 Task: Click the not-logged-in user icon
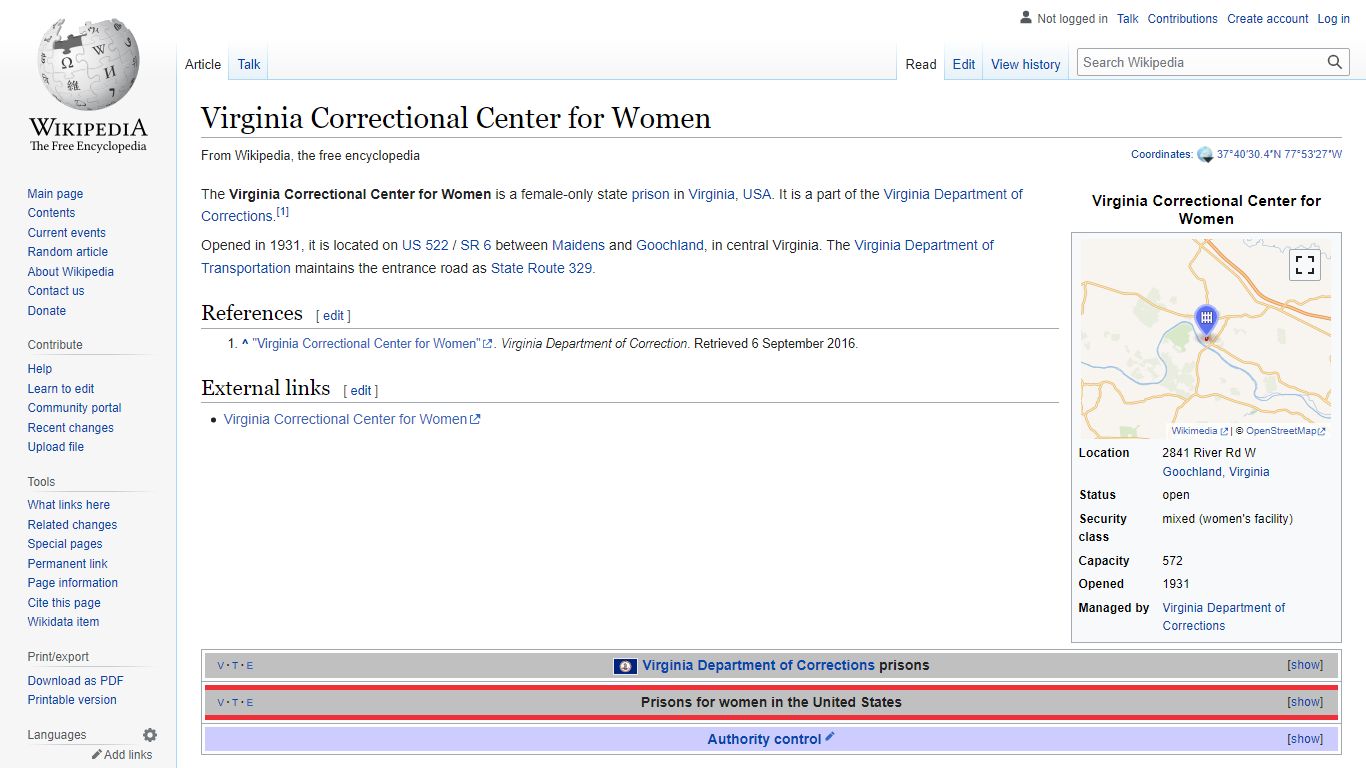point(1026,18)
